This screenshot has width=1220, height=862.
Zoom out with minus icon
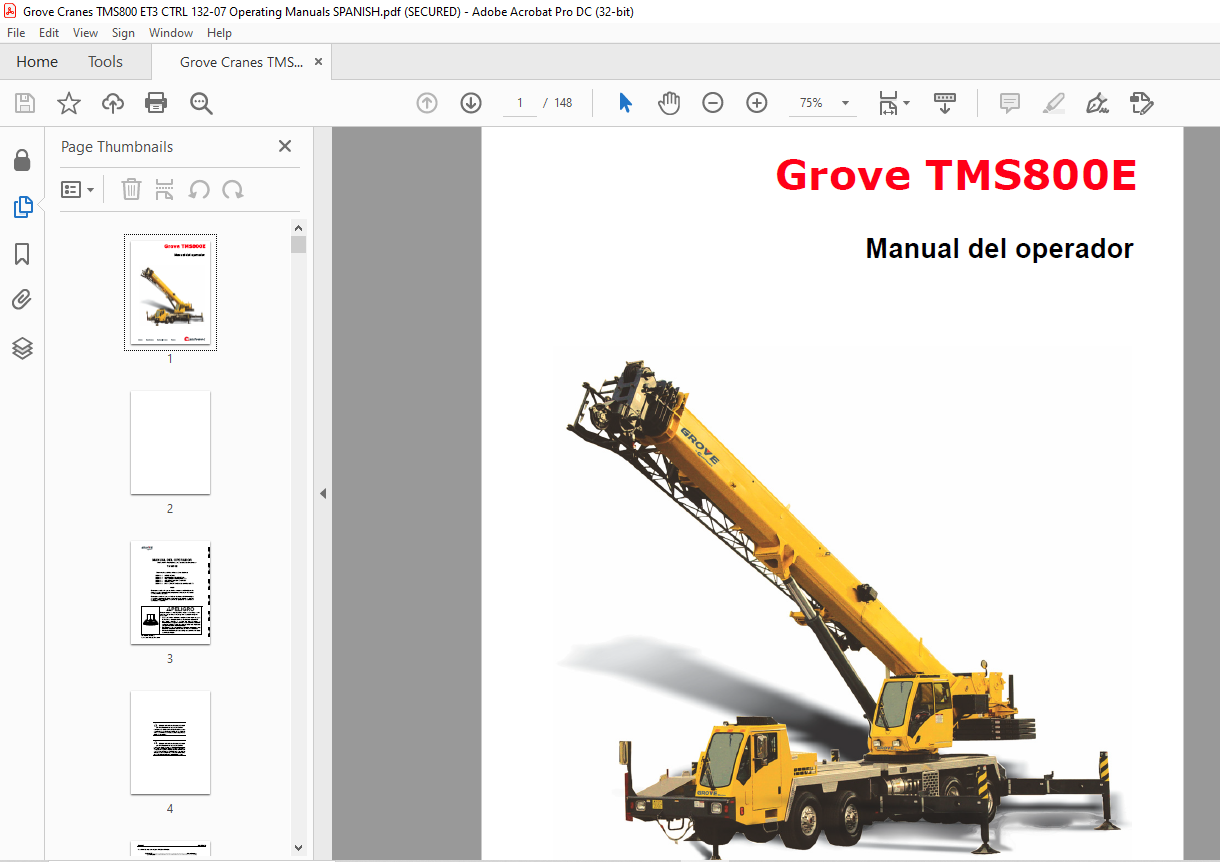tap(713, 103)
